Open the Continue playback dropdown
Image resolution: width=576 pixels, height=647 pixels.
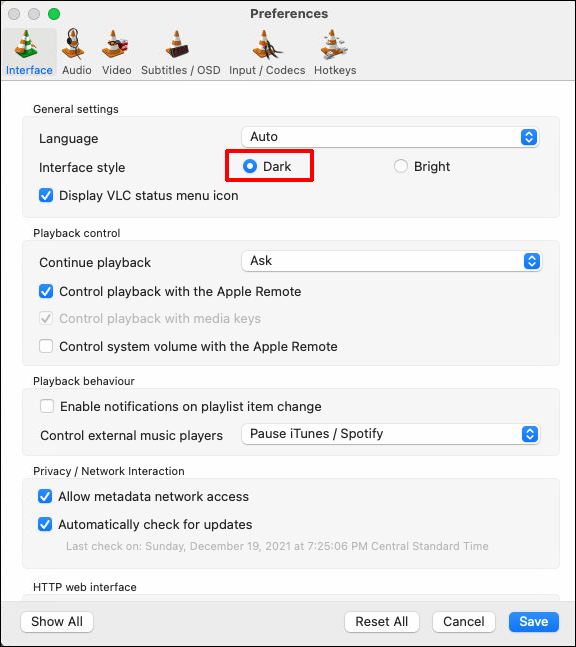coord(391,261)
